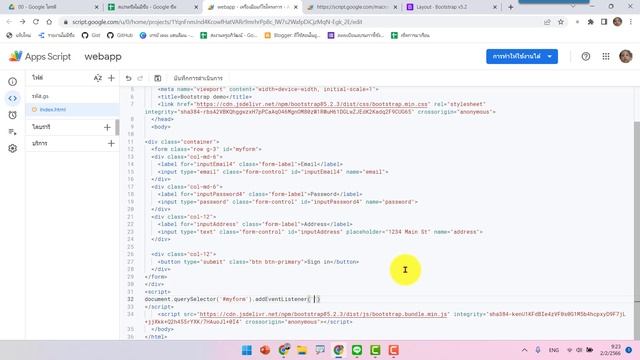Switch to the Layout Bootstrap tab
640x360 pixels.
(x=452, y=7)
